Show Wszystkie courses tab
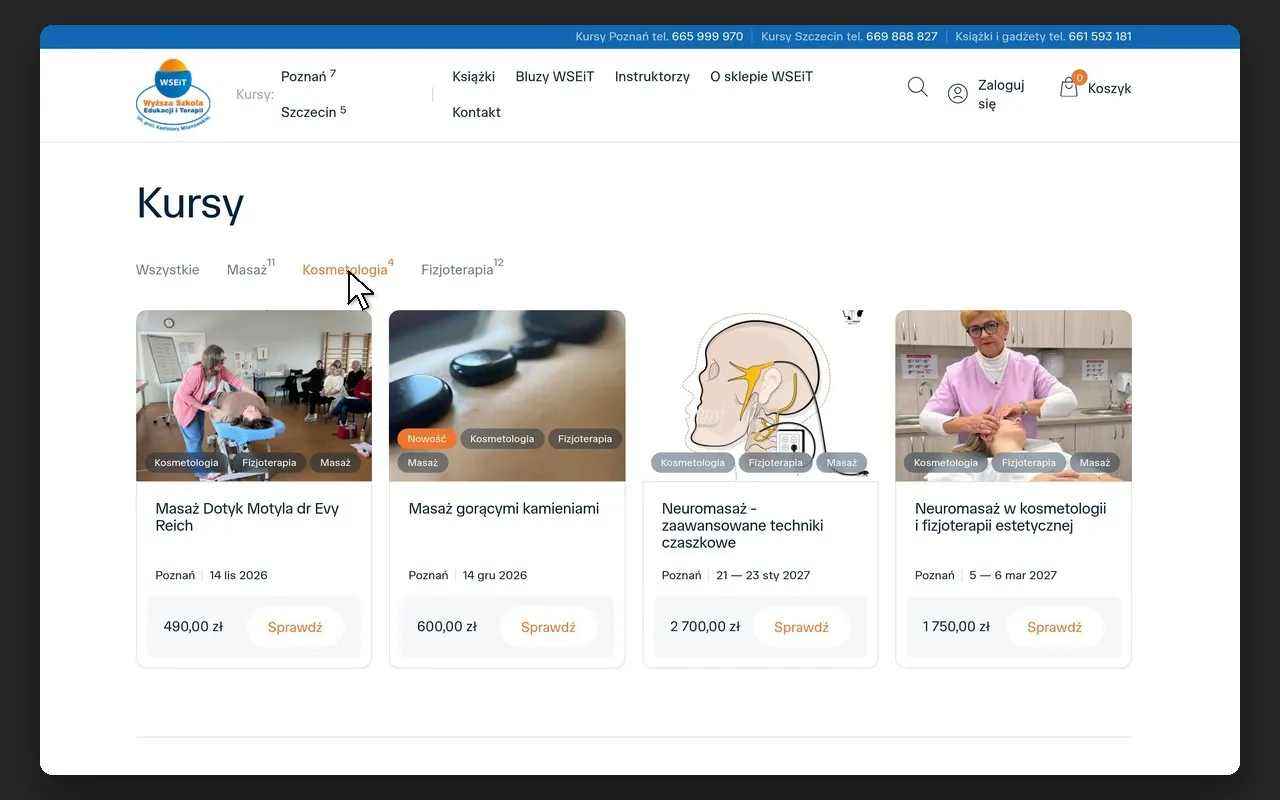This screenshot has height=800, width=1280. click(x=167, y=270)
